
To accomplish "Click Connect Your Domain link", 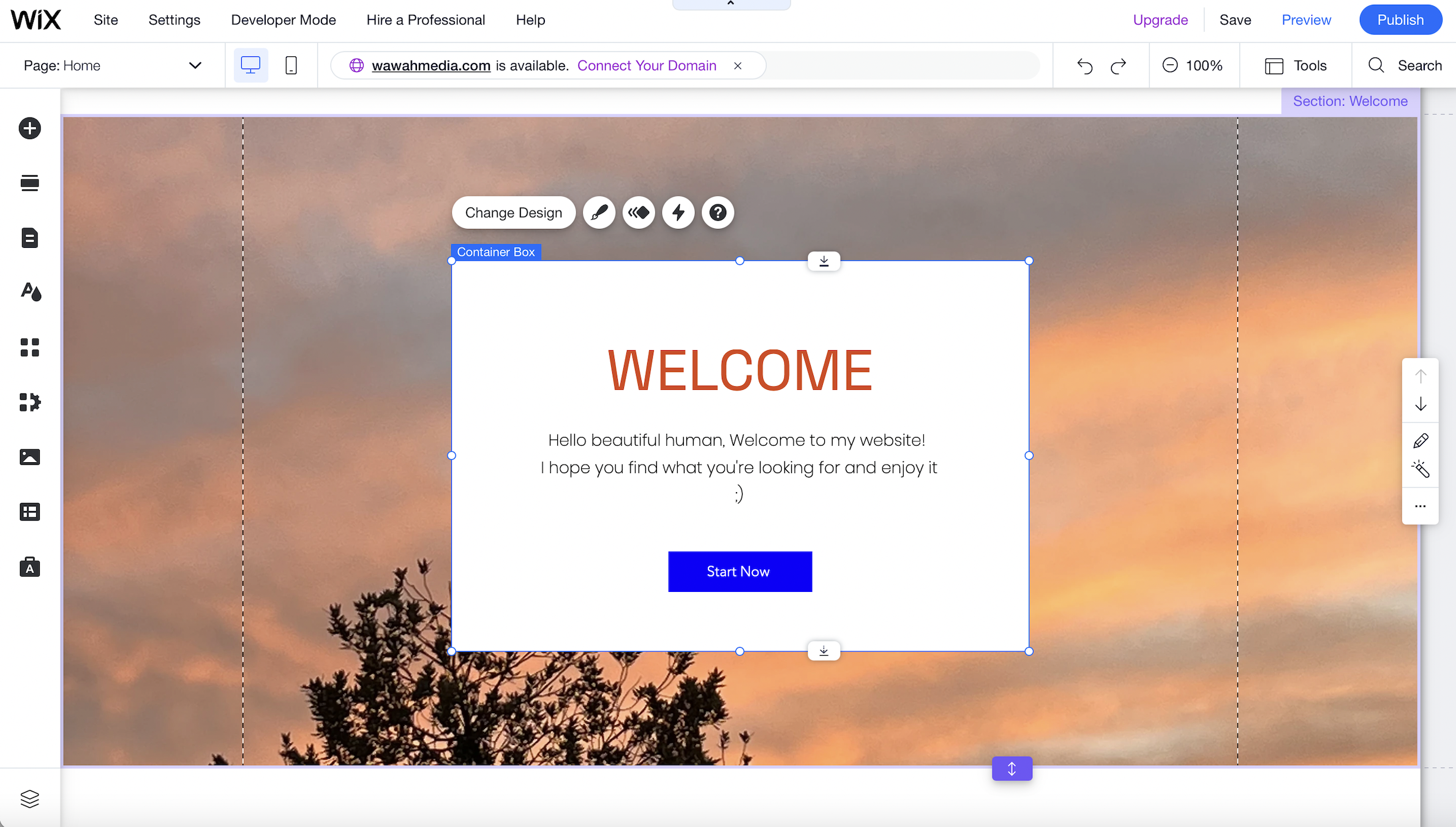I will coord(647,65).
